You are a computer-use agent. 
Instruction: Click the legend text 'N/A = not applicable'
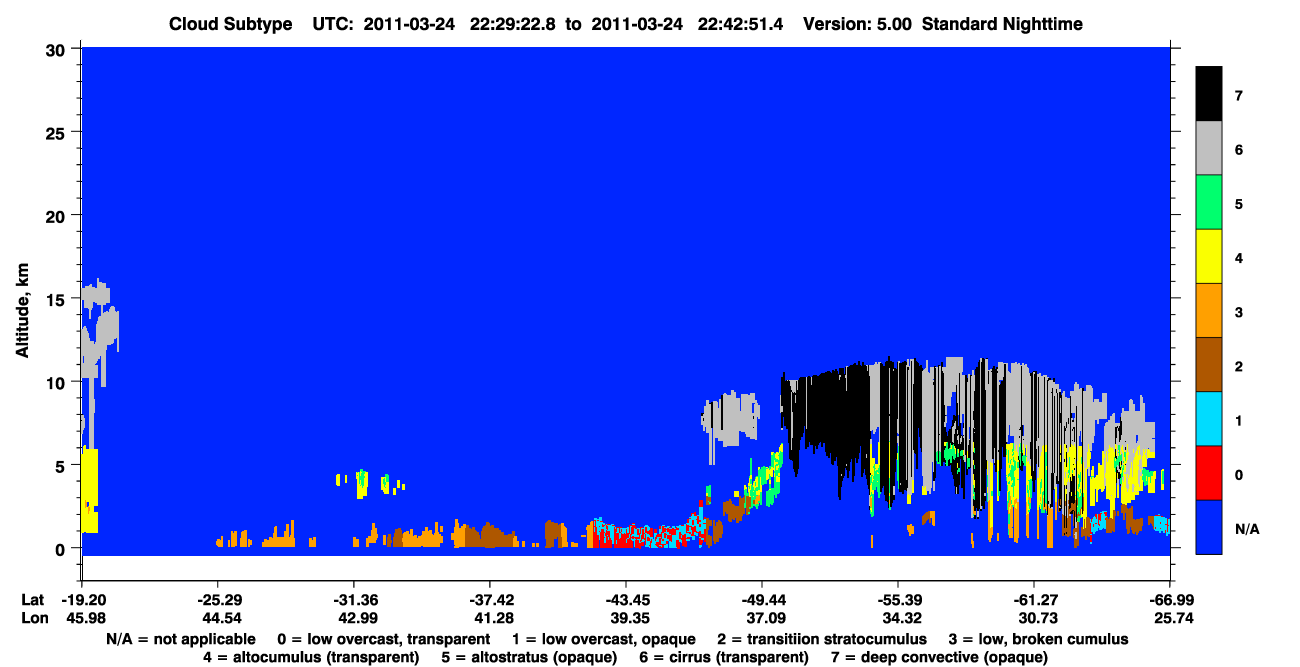[180, 639]
